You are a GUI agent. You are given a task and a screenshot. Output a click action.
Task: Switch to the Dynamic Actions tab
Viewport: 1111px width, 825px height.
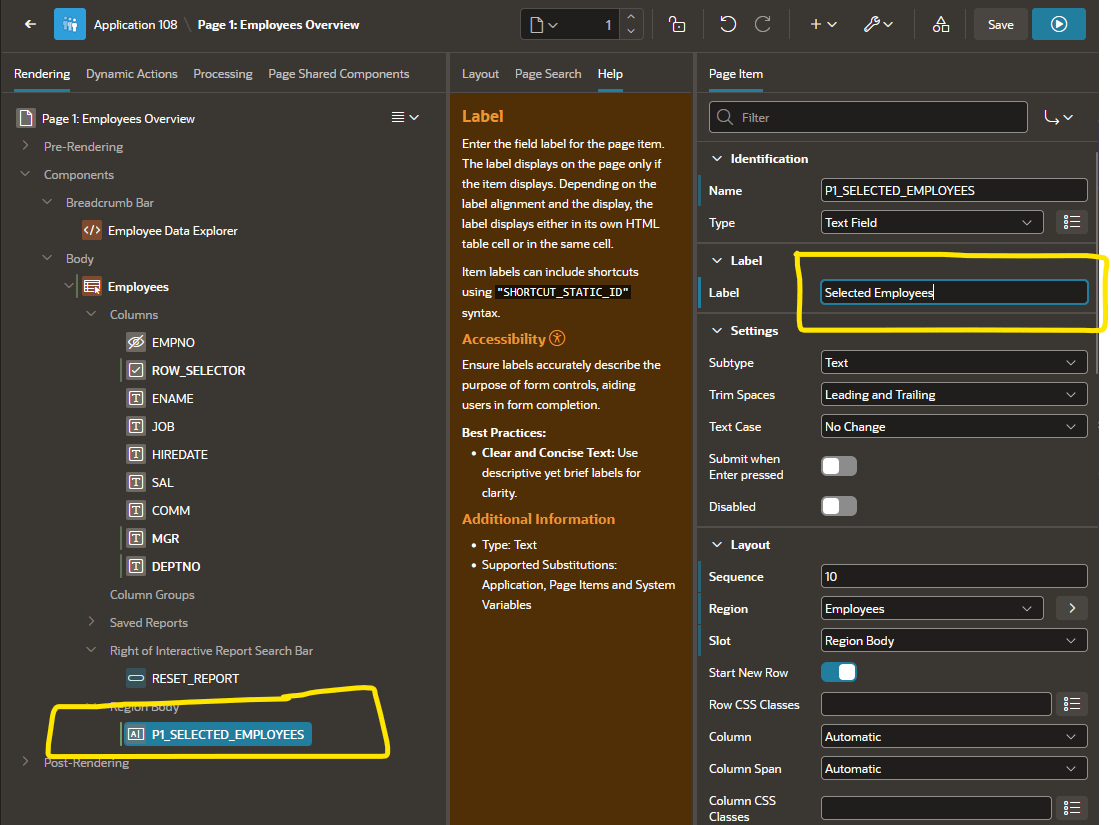[132, 74]
